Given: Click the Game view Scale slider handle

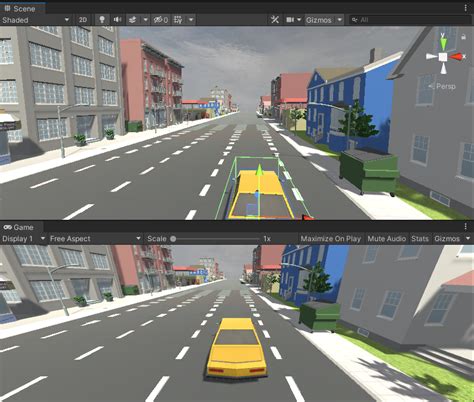Looking at the screenshot, I should pos(173,239).
